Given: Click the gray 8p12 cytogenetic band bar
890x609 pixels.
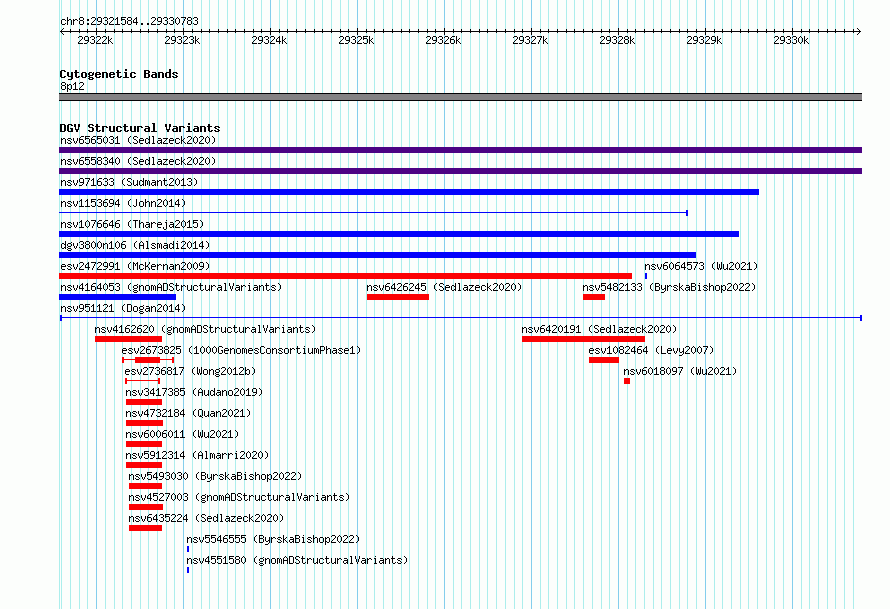Looking at the screenshot, I should point(460,97).
